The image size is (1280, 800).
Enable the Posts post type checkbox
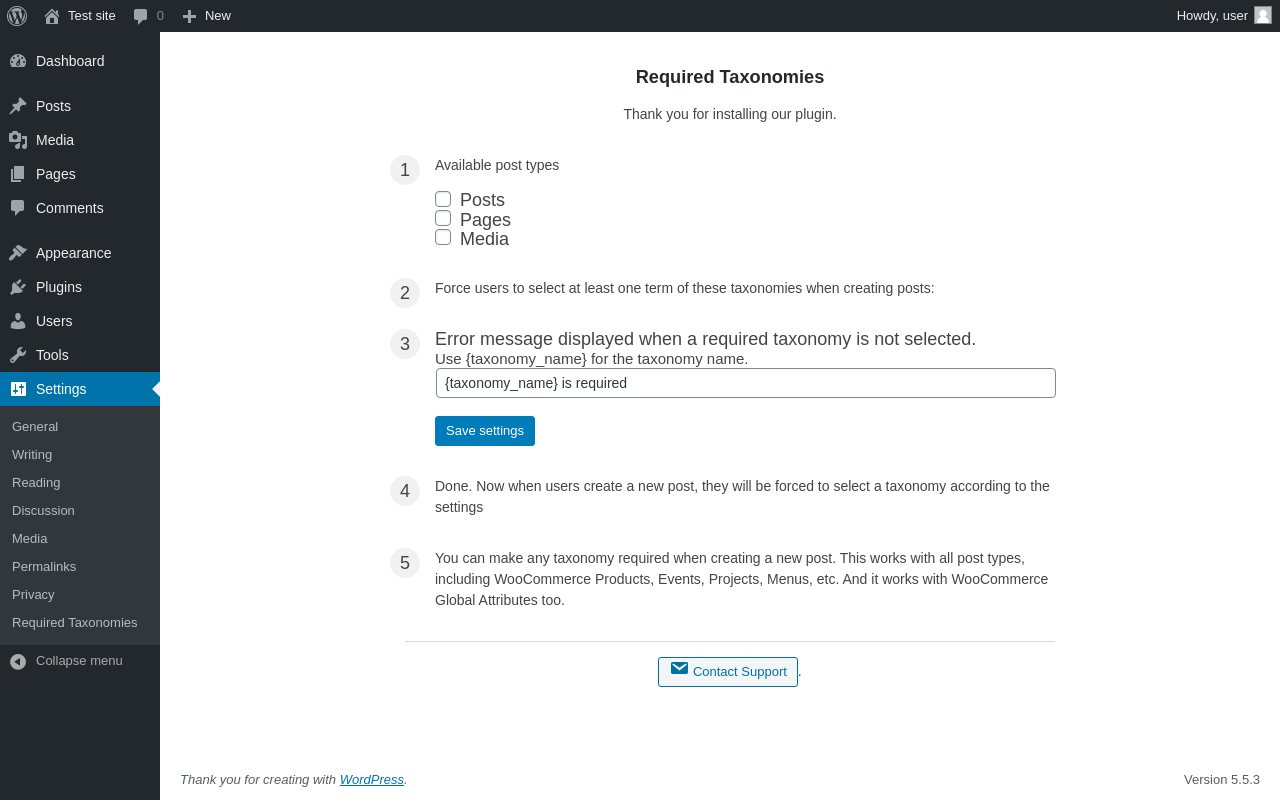(x=443, y=199)
